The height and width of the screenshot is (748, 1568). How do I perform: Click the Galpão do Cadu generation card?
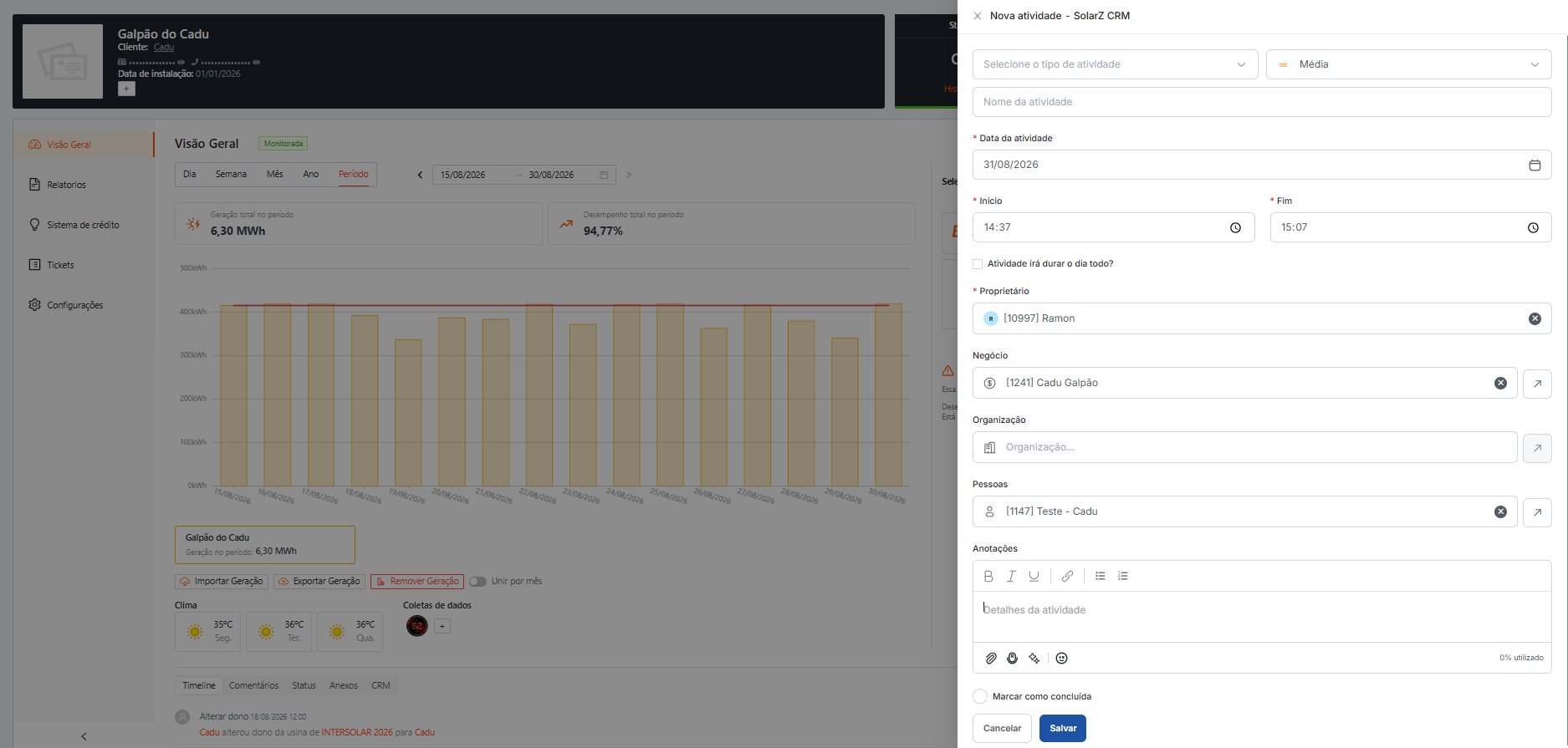(x=265, y=544)
